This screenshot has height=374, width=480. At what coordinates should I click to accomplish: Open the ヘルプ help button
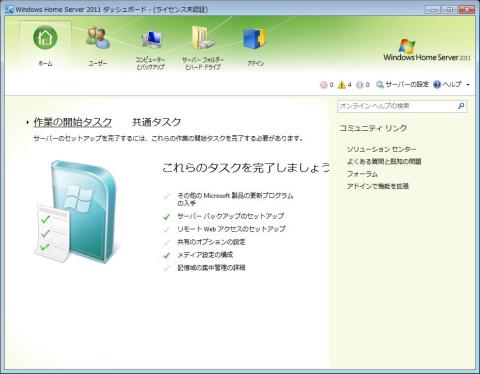(x=447, y=84)
